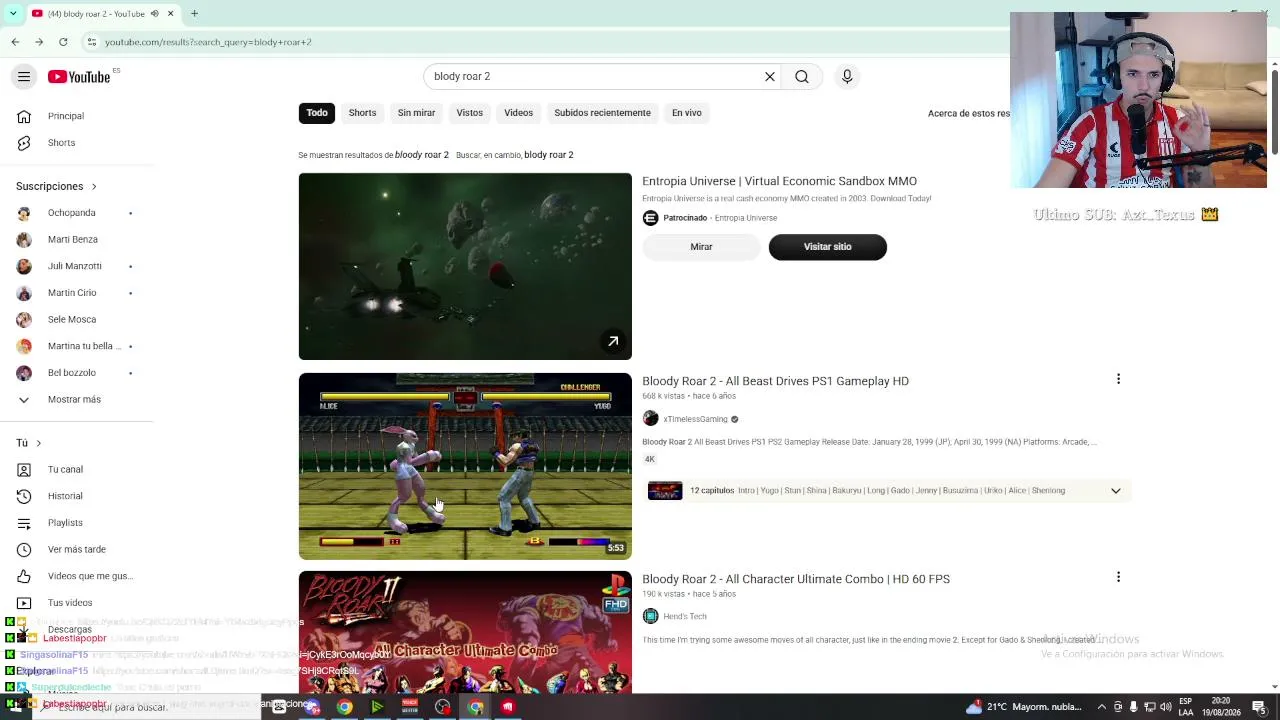The height and width of the screenshot is (720, 1280).
Task: Select the Videos filter chip
Action: pyautogui.click(x=518, y=113)
